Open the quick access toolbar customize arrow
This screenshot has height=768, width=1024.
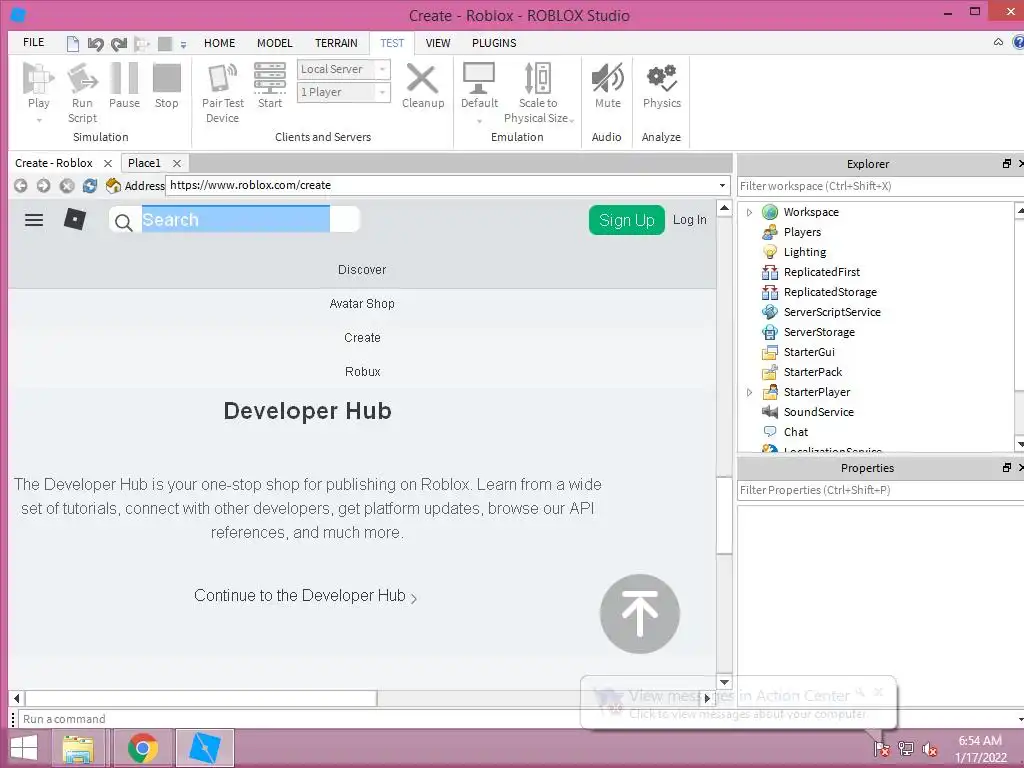(x=184, y=45)
